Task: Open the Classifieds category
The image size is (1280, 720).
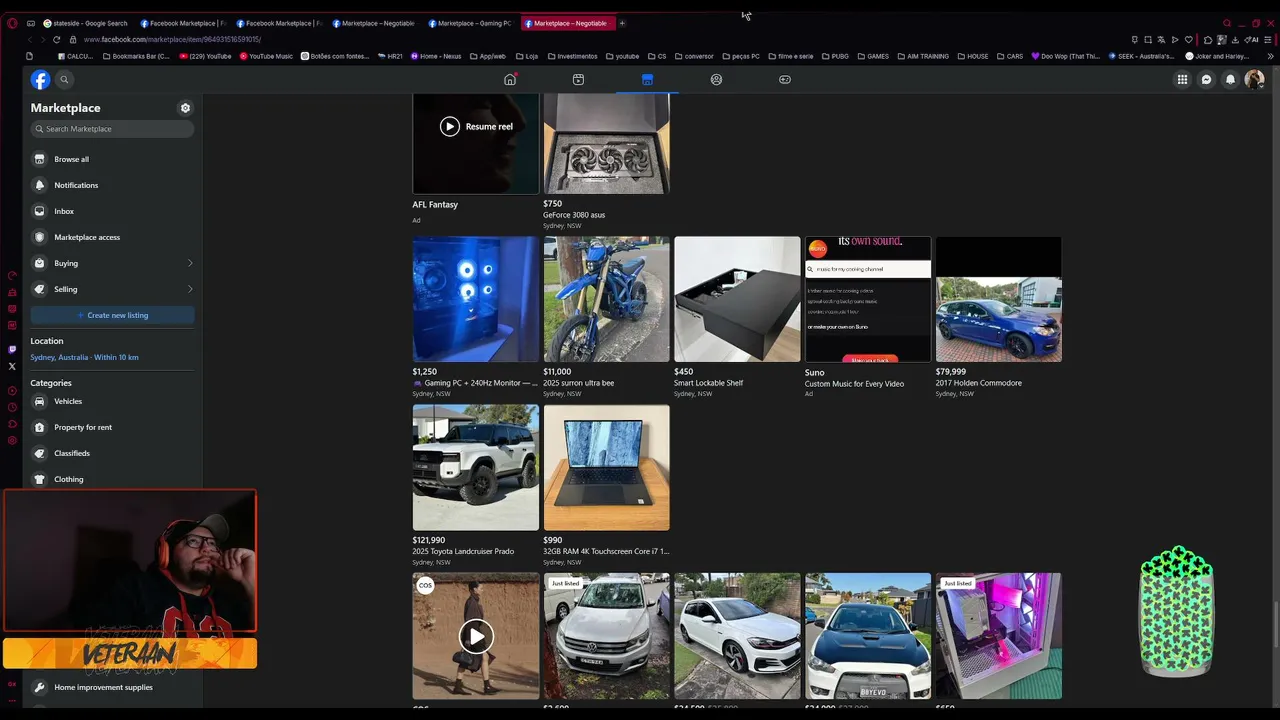Action: tap(112, 453)
